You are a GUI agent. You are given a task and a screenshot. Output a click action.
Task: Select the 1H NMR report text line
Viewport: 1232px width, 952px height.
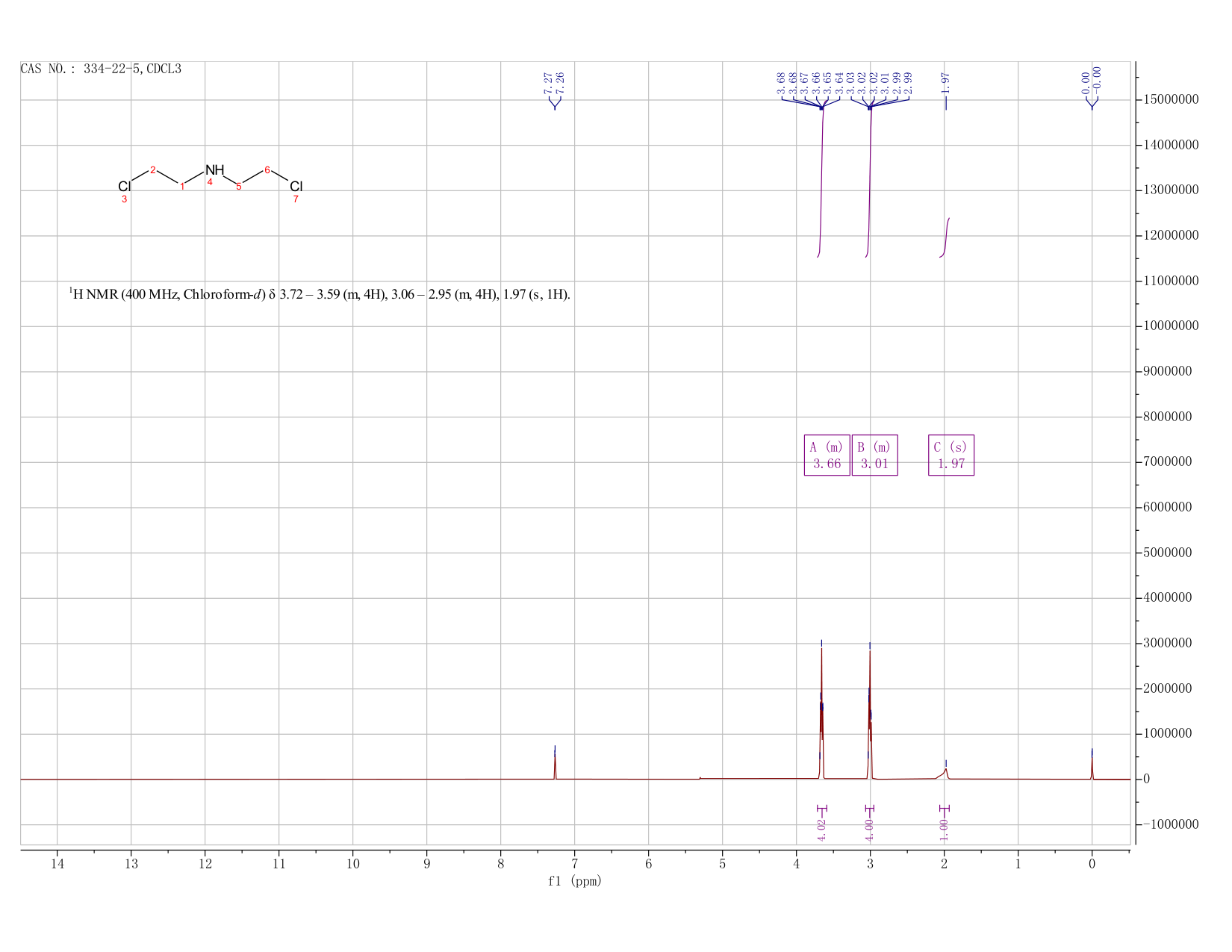point(320,294)
